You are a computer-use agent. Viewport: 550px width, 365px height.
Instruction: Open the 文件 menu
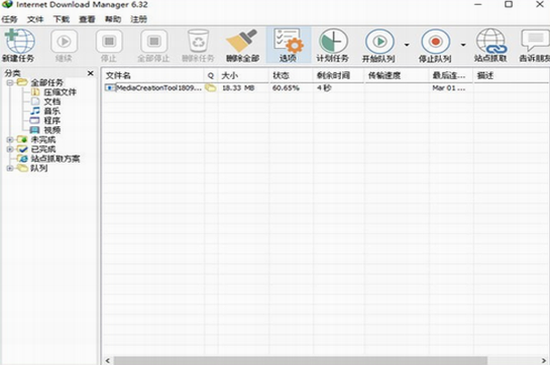click(x=35, y=19)
